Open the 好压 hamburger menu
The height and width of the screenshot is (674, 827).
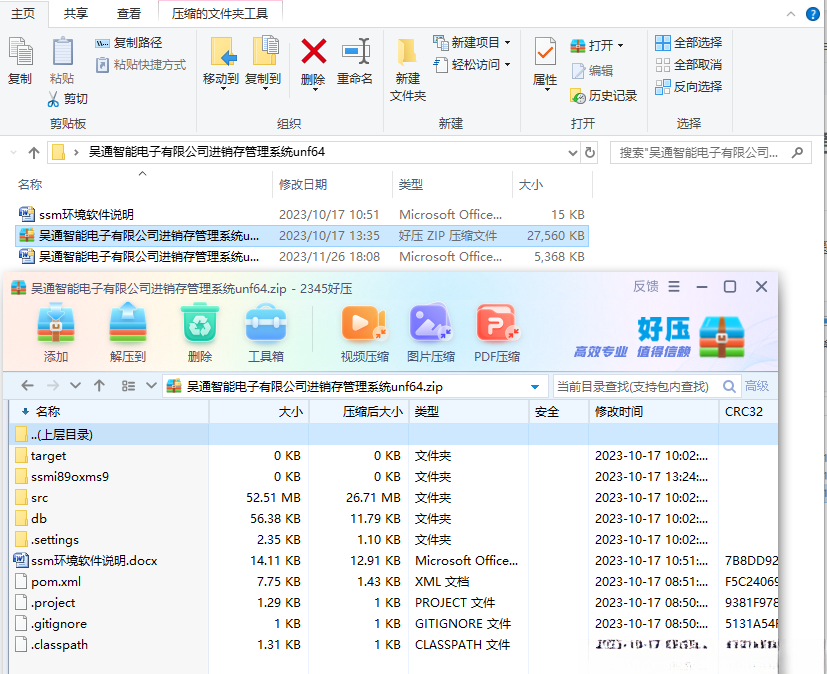674,286
